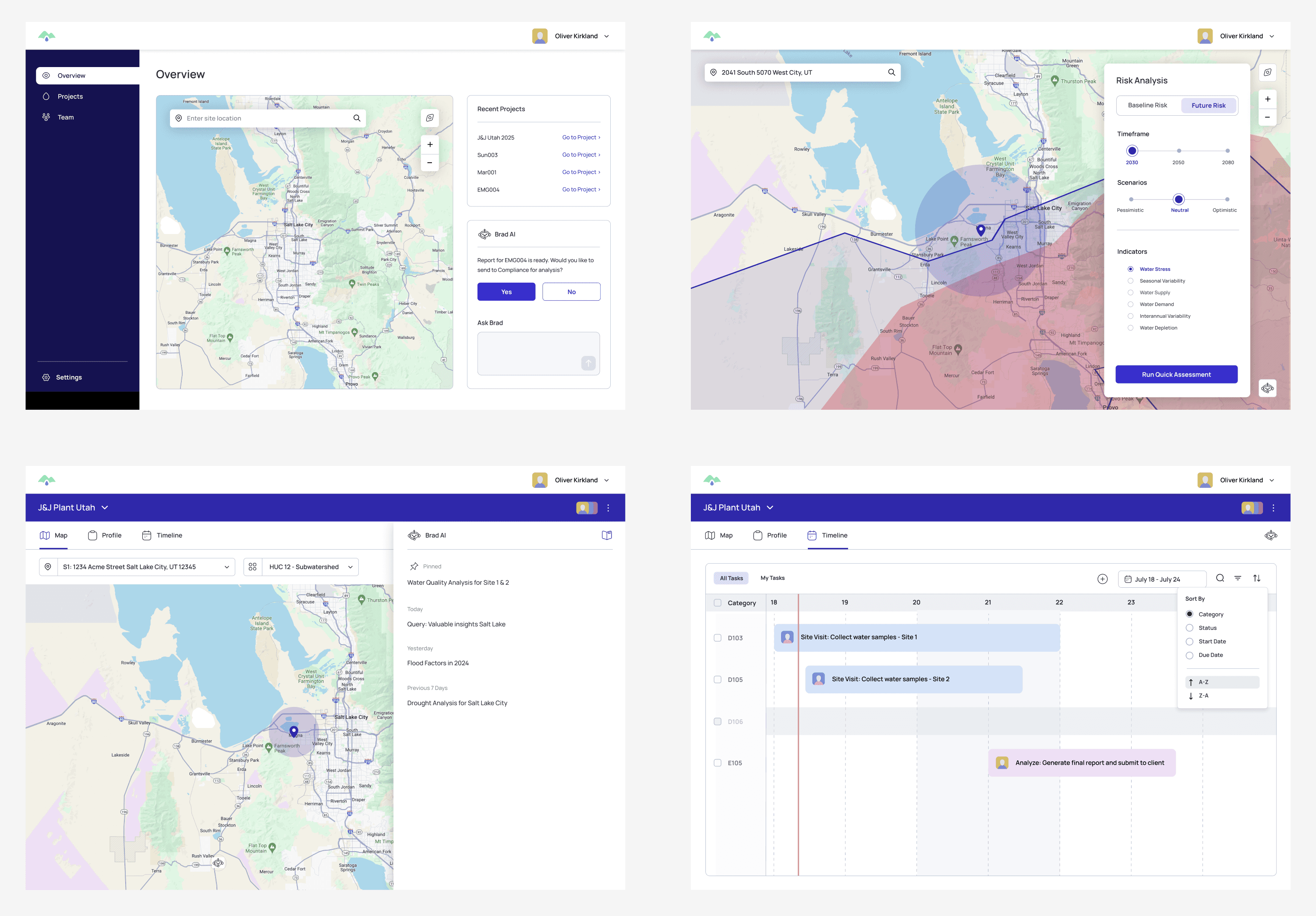Sort by Due Date in the Sort By menu
This screenshot has height=916, width=1316.
[x=1189, y=655]
